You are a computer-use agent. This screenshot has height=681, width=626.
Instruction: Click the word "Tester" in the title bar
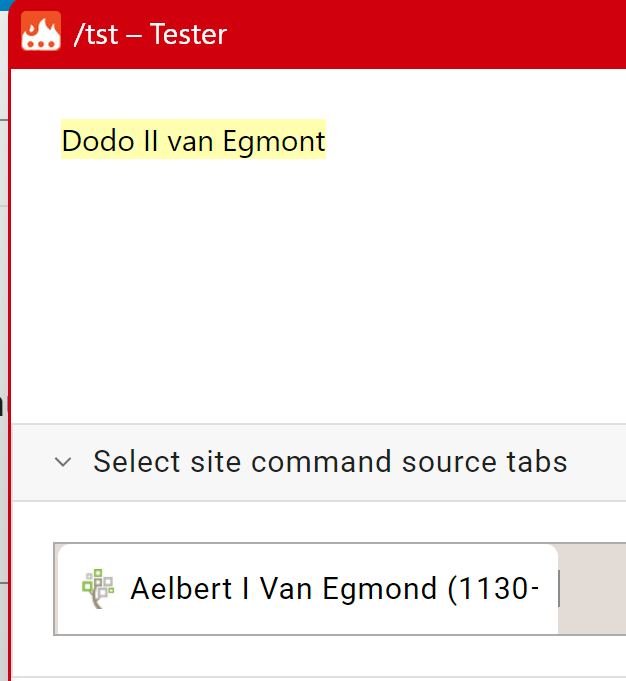pyautogui.click(x=188, y=34)
